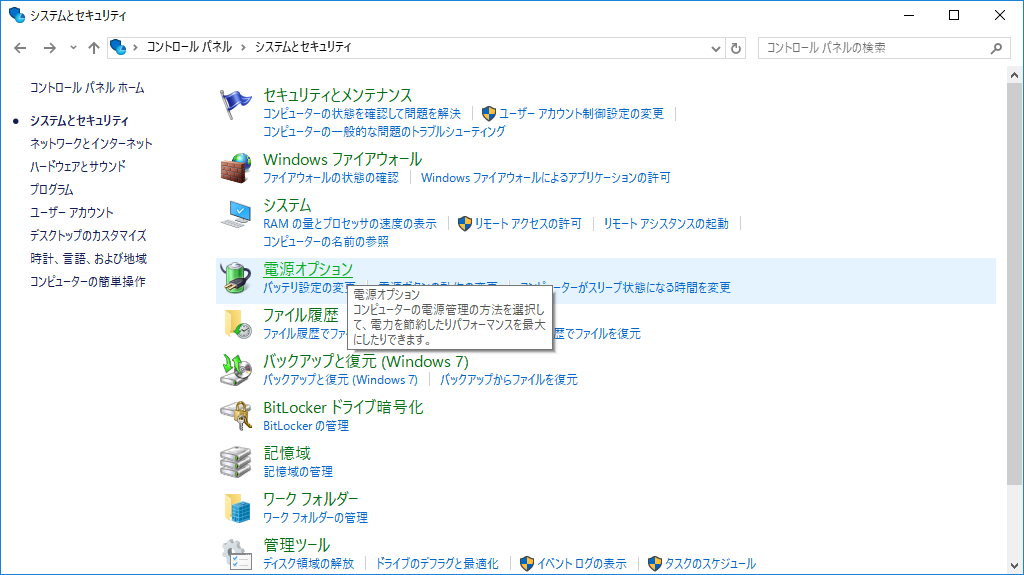This screenshot has height=575, width=1024.
Task: Open リモート アクセスの許可
Action: [528, 223]
